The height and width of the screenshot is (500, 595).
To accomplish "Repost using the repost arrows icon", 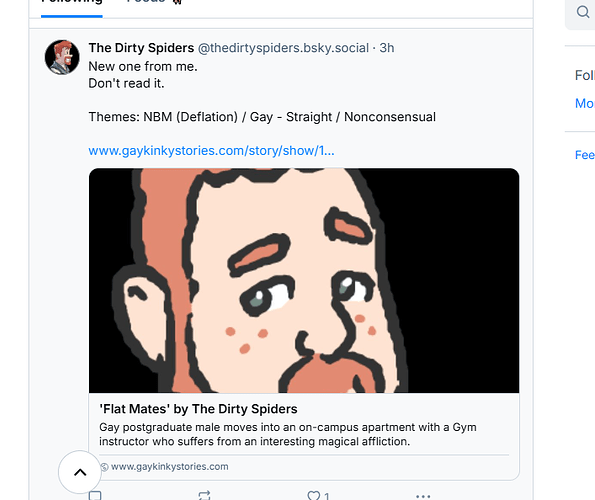I will pos(204,495).
